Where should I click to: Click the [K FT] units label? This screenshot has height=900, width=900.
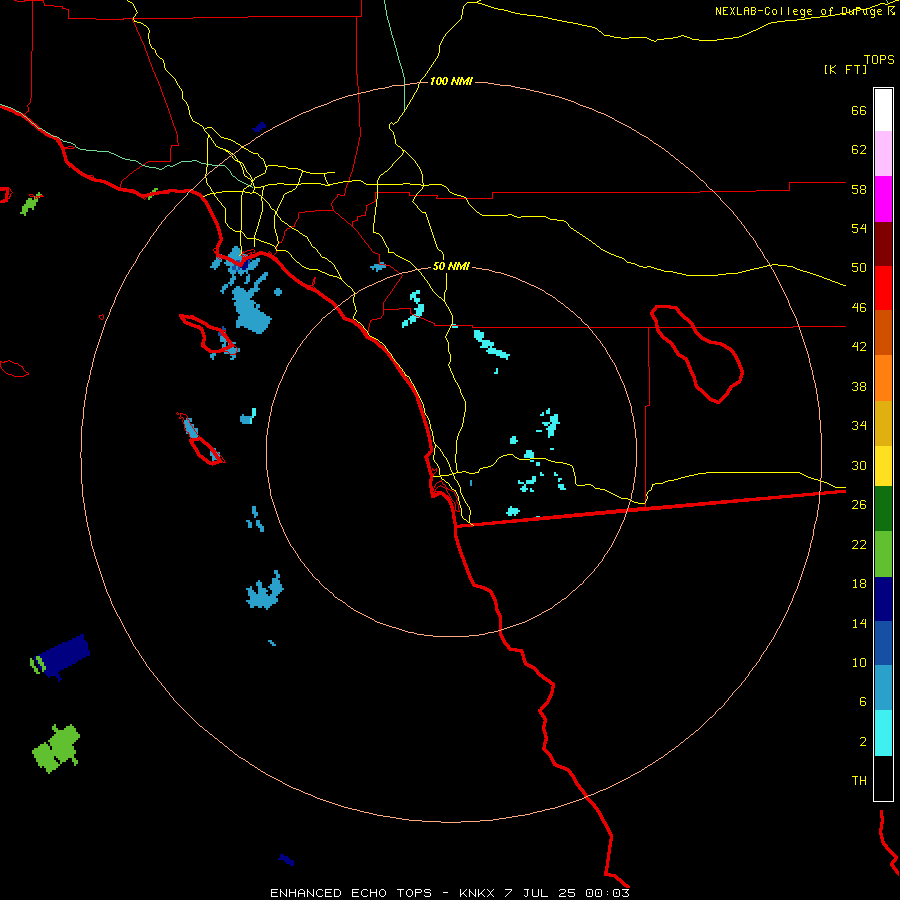pos(845,69)
